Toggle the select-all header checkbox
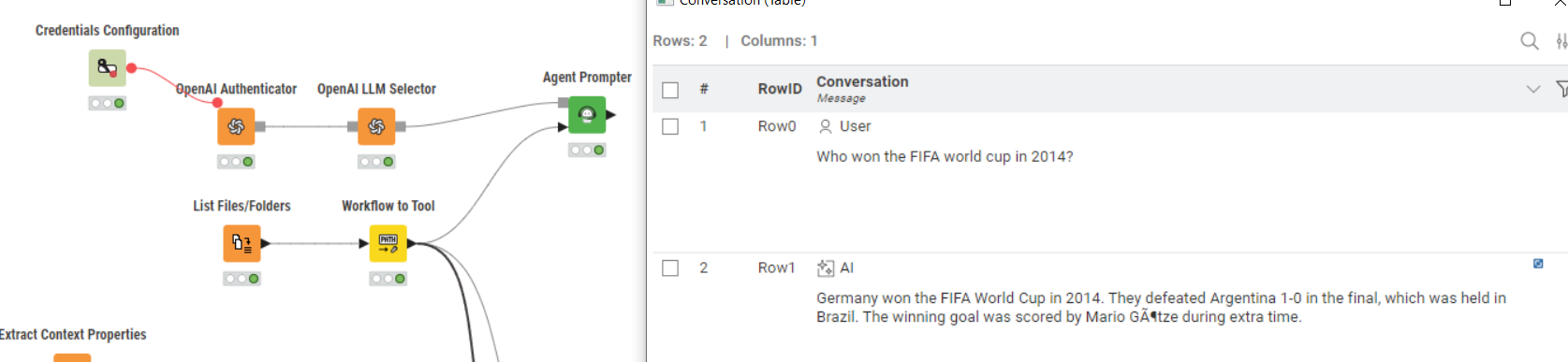The image size is (1568, 362). (670, 90)
